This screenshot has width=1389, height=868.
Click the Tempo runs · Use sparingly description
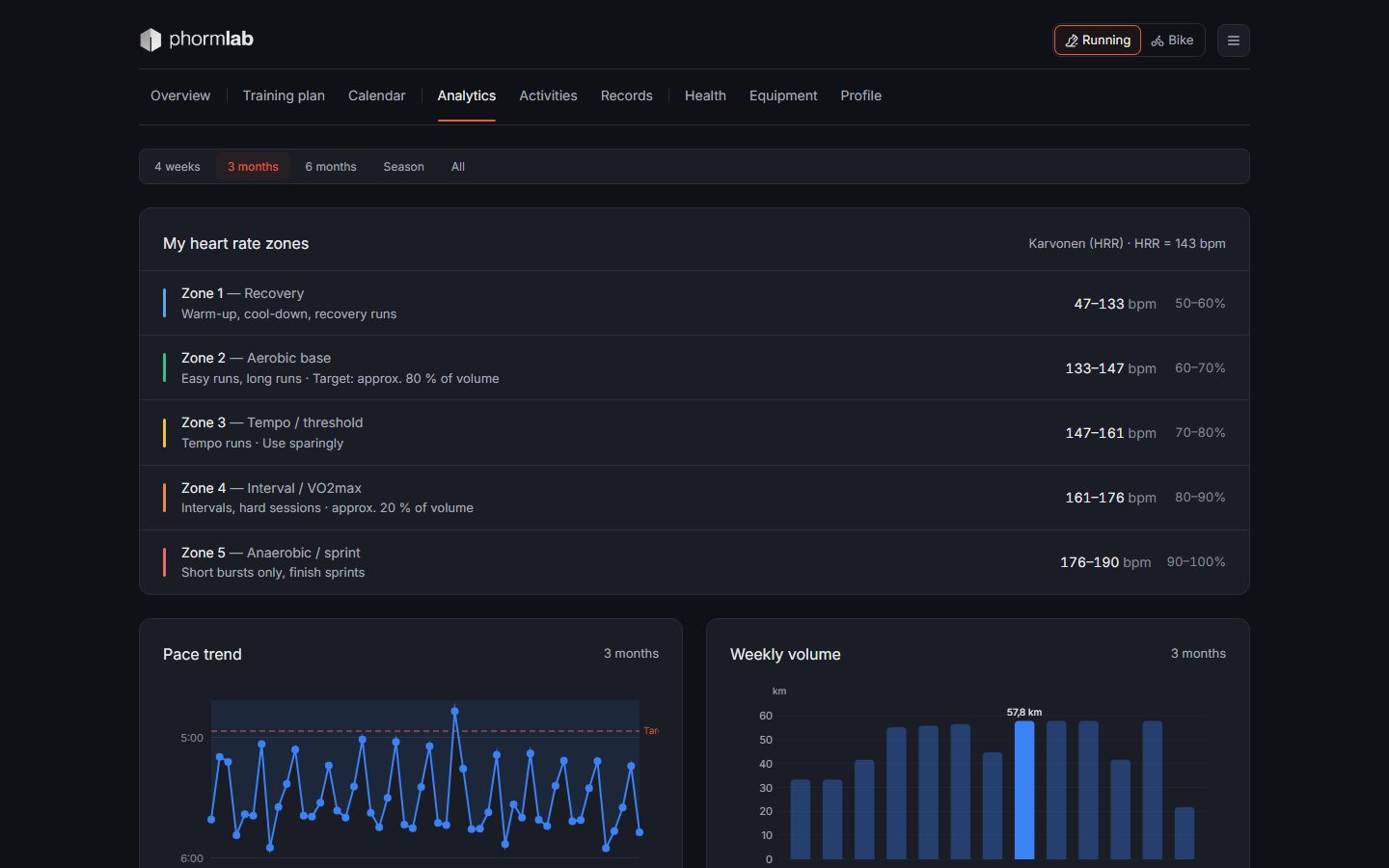point(262,444)
